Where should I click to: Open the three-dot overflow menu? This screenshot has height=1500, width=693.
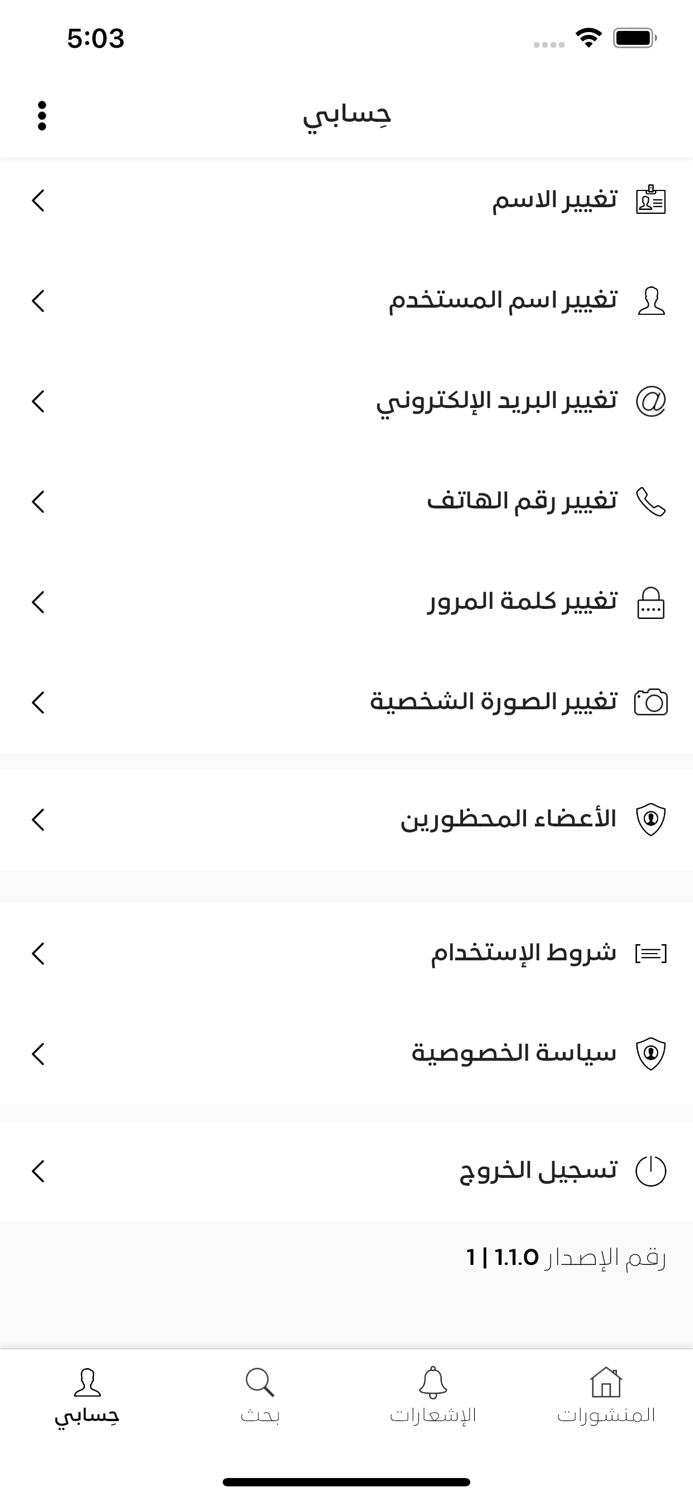tap(42, 115)
